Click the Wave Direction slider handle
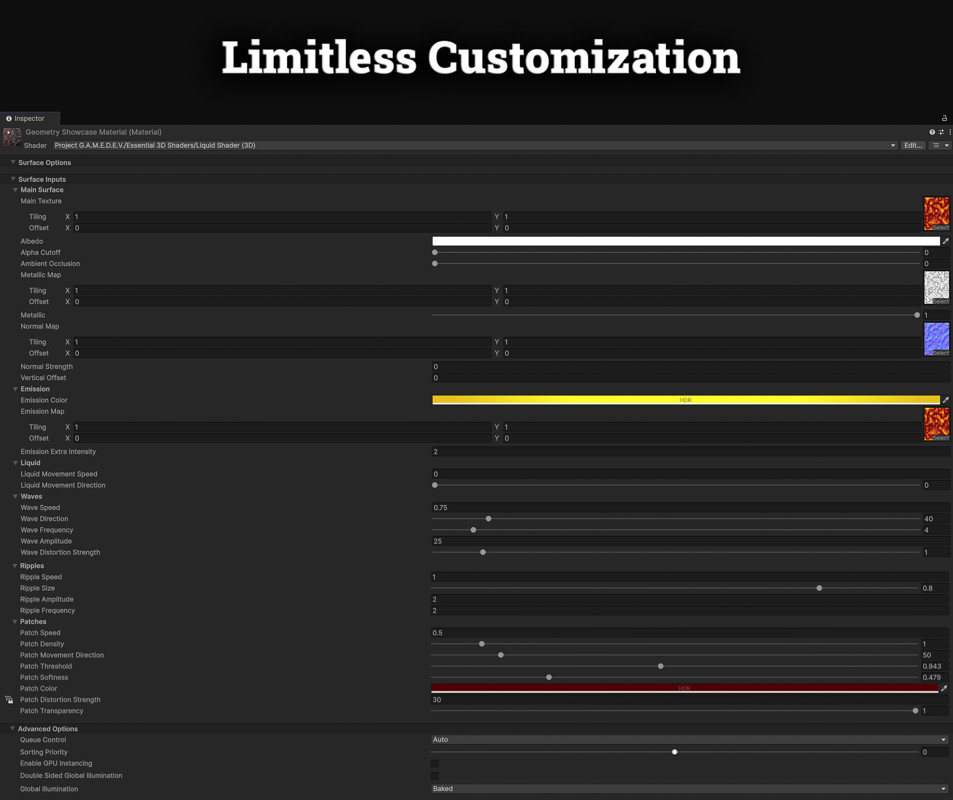The width and height of the screenshot is (953, 800). click(x=488, y=519)
